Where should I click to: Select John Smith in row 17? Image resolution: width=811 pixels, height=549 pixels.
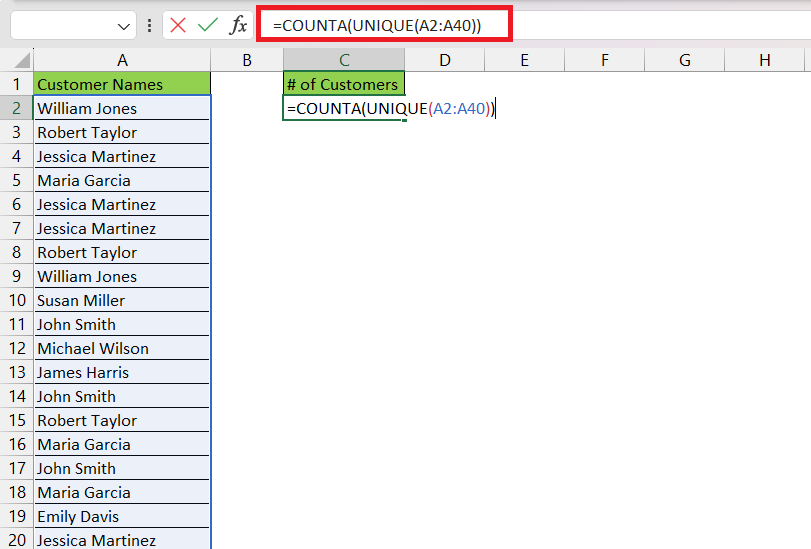tap(122, 468)
